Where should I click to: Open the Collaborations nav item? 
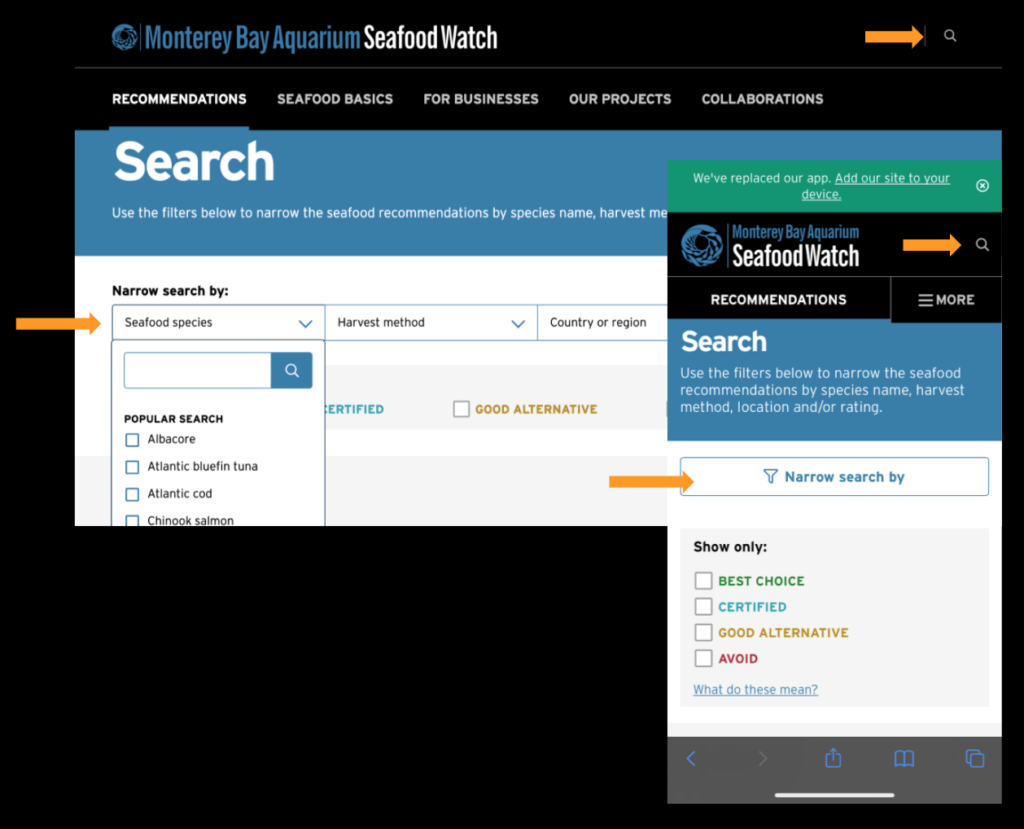point(762,99)
